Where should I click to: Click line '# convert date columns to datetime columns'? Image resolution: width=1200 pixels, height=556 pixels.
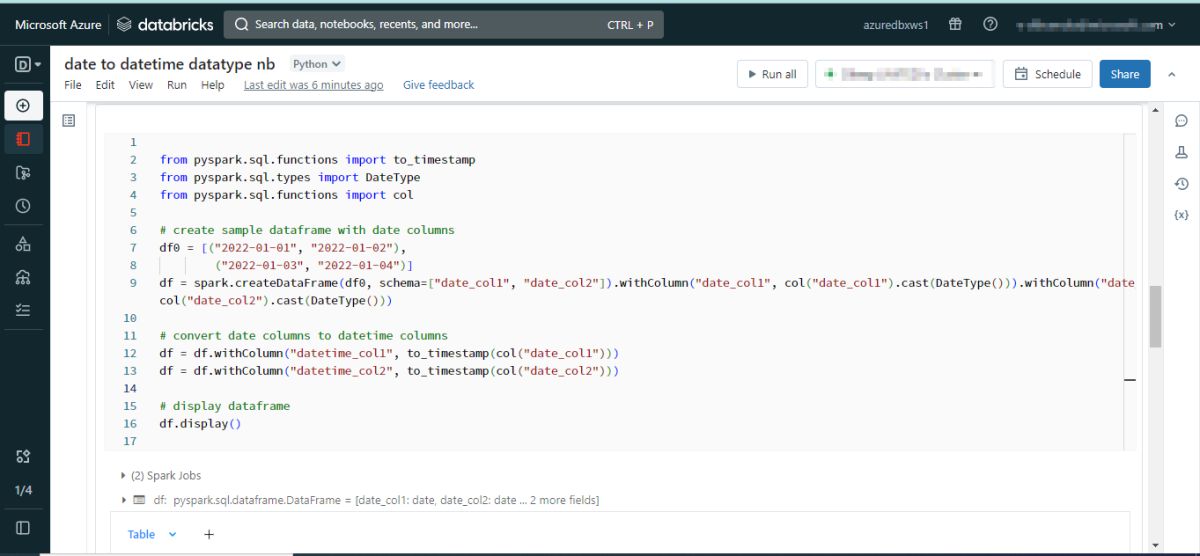pyautogui.click(x=303, y=335)
